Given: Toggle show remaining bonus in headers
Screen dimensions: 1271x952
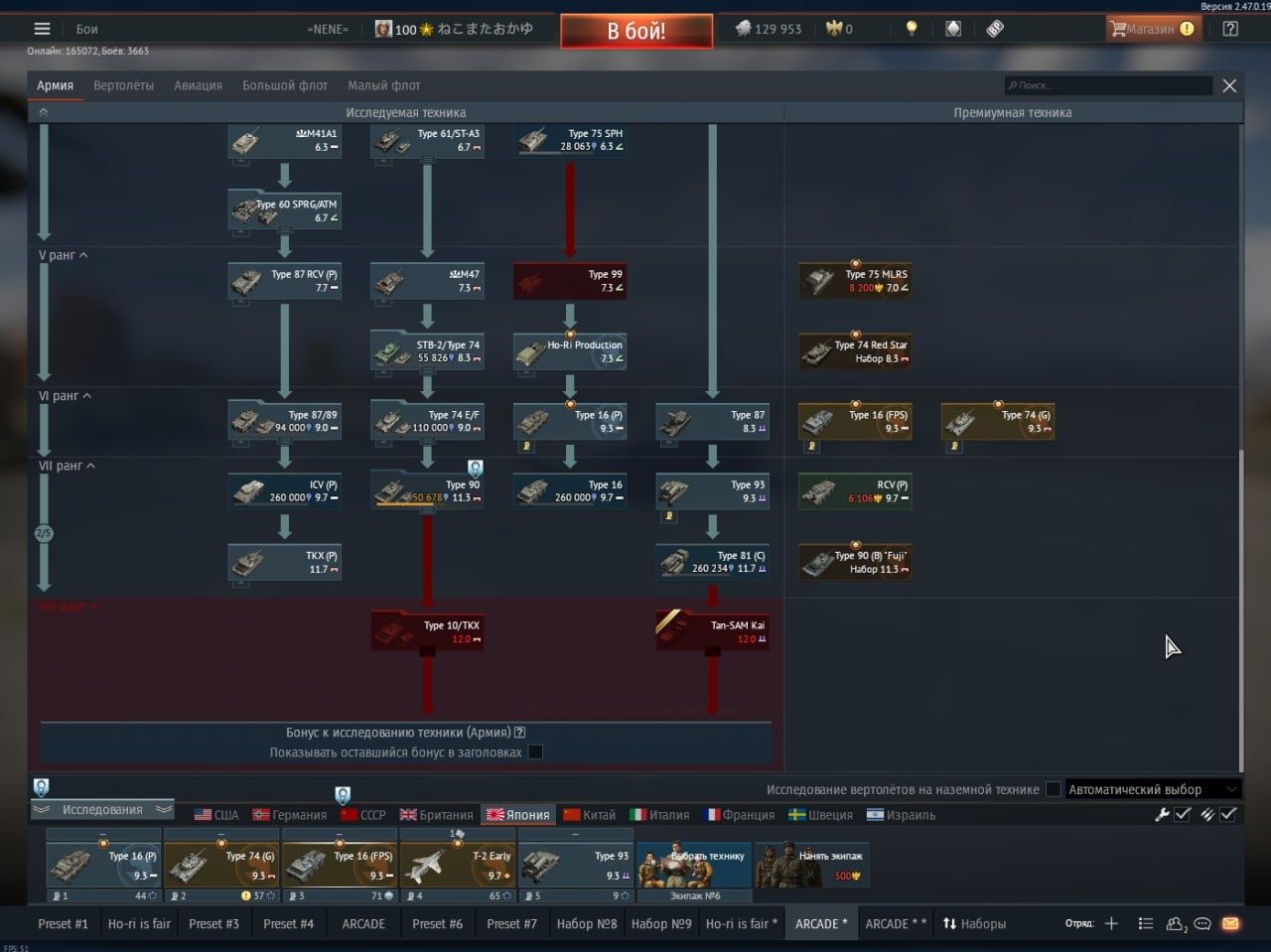Looking at the screenshot, I should tap(535, 752).
